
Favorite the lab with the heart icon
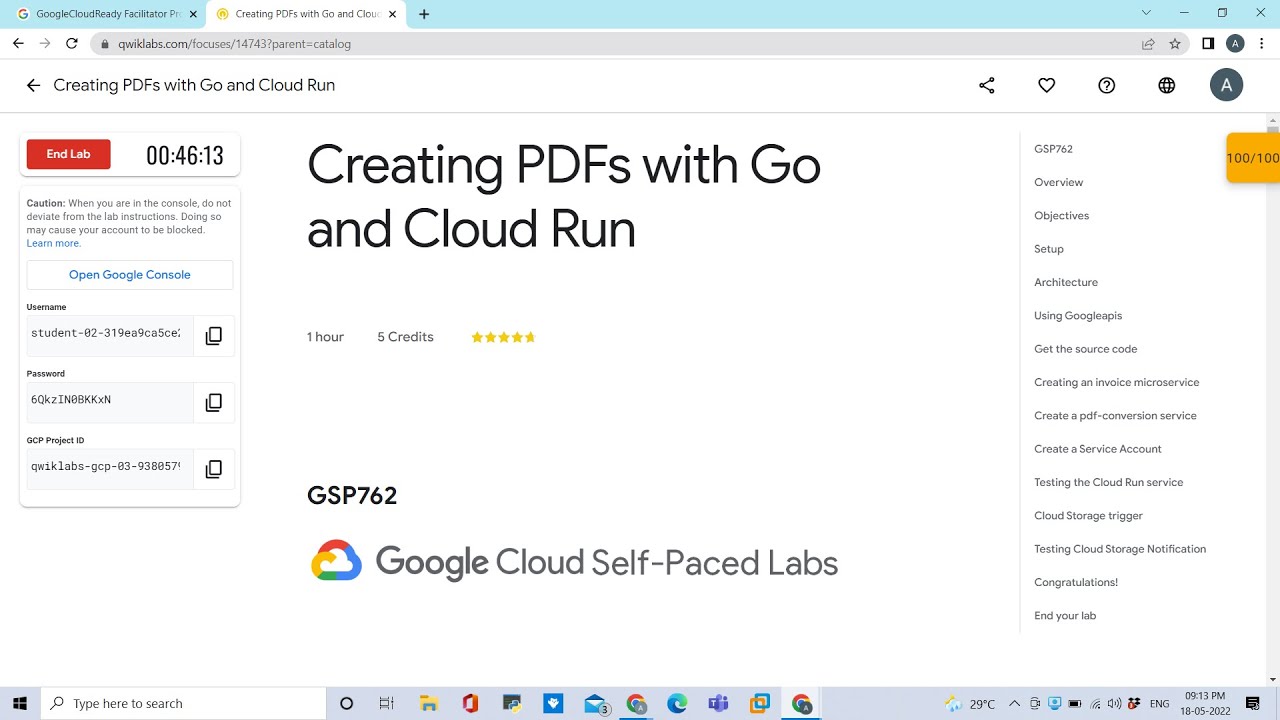pyautogui.click(x=1047, y=86)
